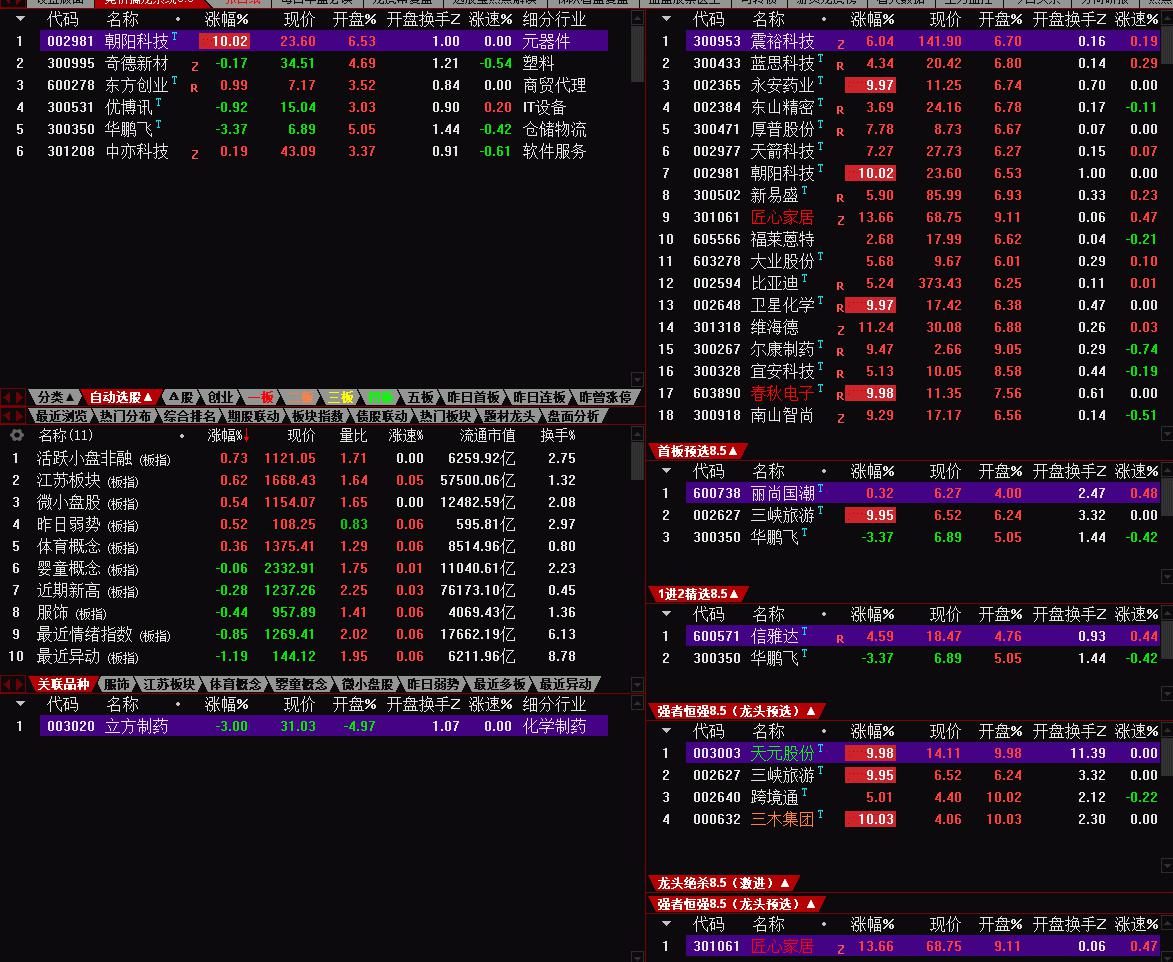The image size is (1173, 962).
Task: Switch to the 三板 tab
Action: coord(340,397)
